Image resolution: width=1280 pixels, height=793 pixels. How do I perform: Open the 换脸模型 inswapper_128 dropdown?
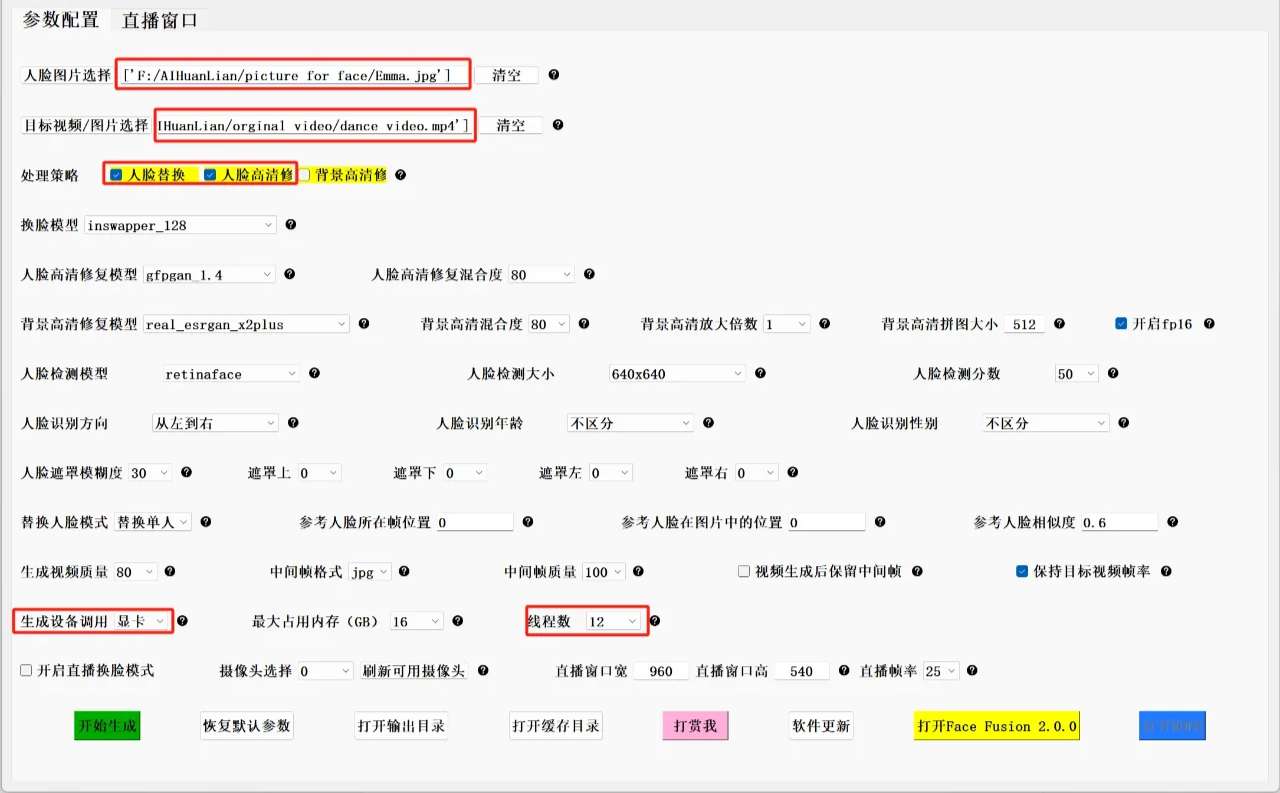pos(180,226)
